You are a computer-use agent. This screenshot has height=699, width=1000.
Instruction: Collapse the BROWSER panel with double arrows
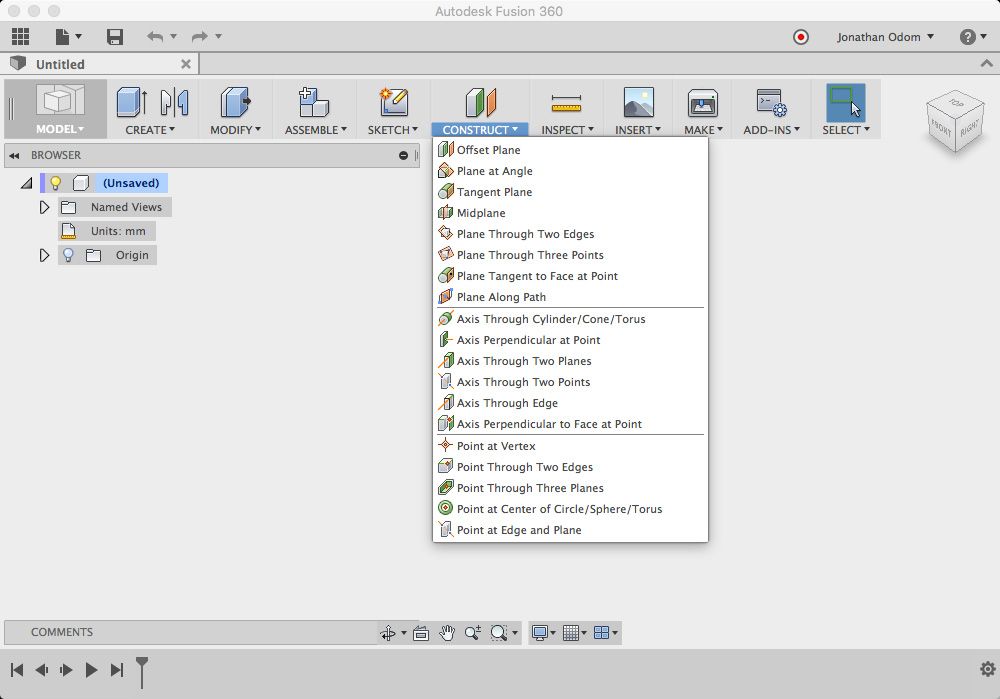[x=14, y=155]
